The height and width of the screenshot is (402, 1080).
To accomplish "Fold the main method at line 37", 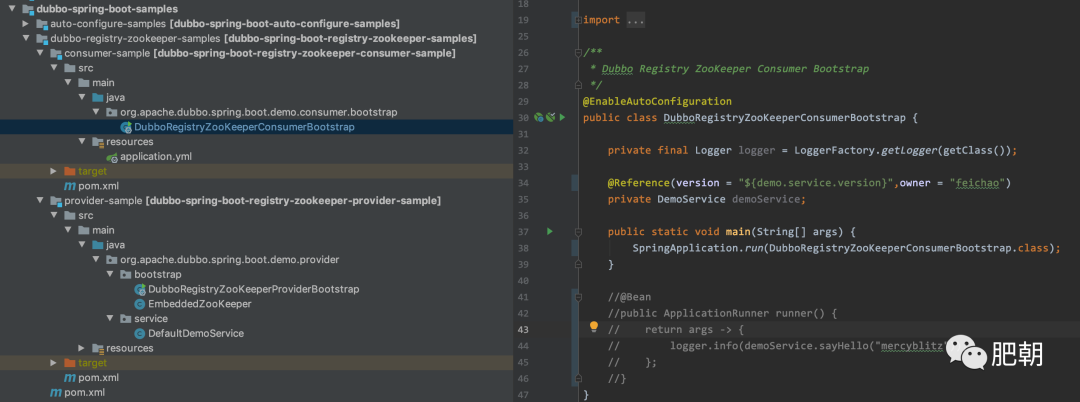I will pos(577,231).
